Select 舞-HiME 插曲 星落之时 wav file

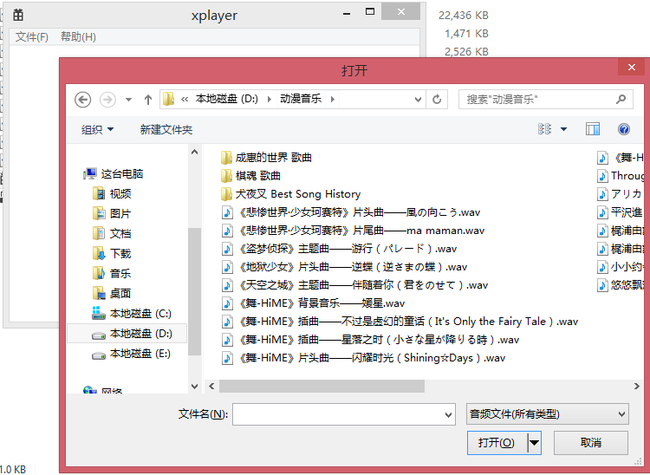[371, 340]
